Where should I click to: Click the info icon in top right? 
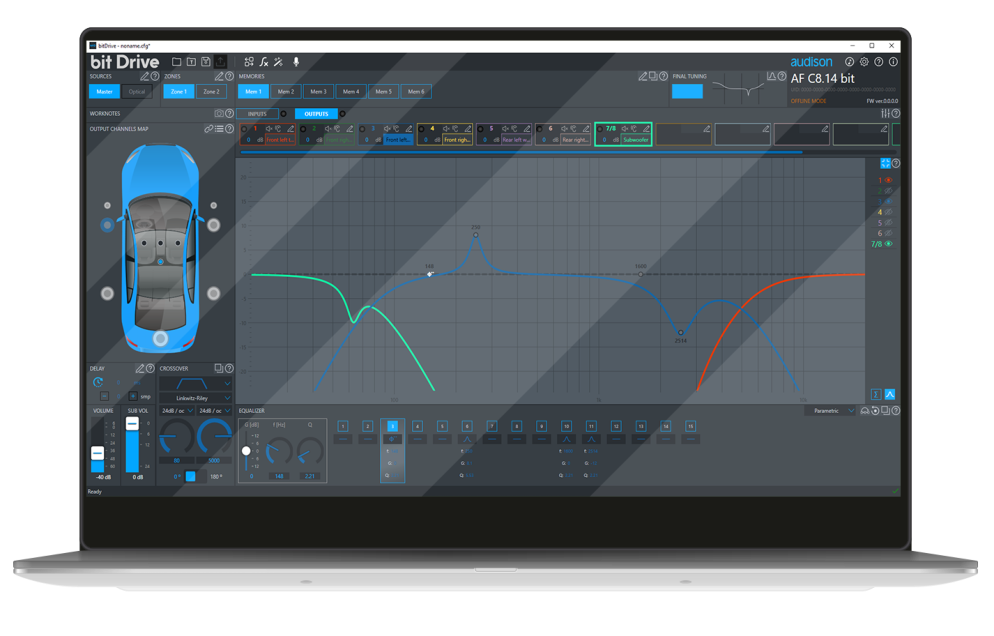tap(893, 62)
